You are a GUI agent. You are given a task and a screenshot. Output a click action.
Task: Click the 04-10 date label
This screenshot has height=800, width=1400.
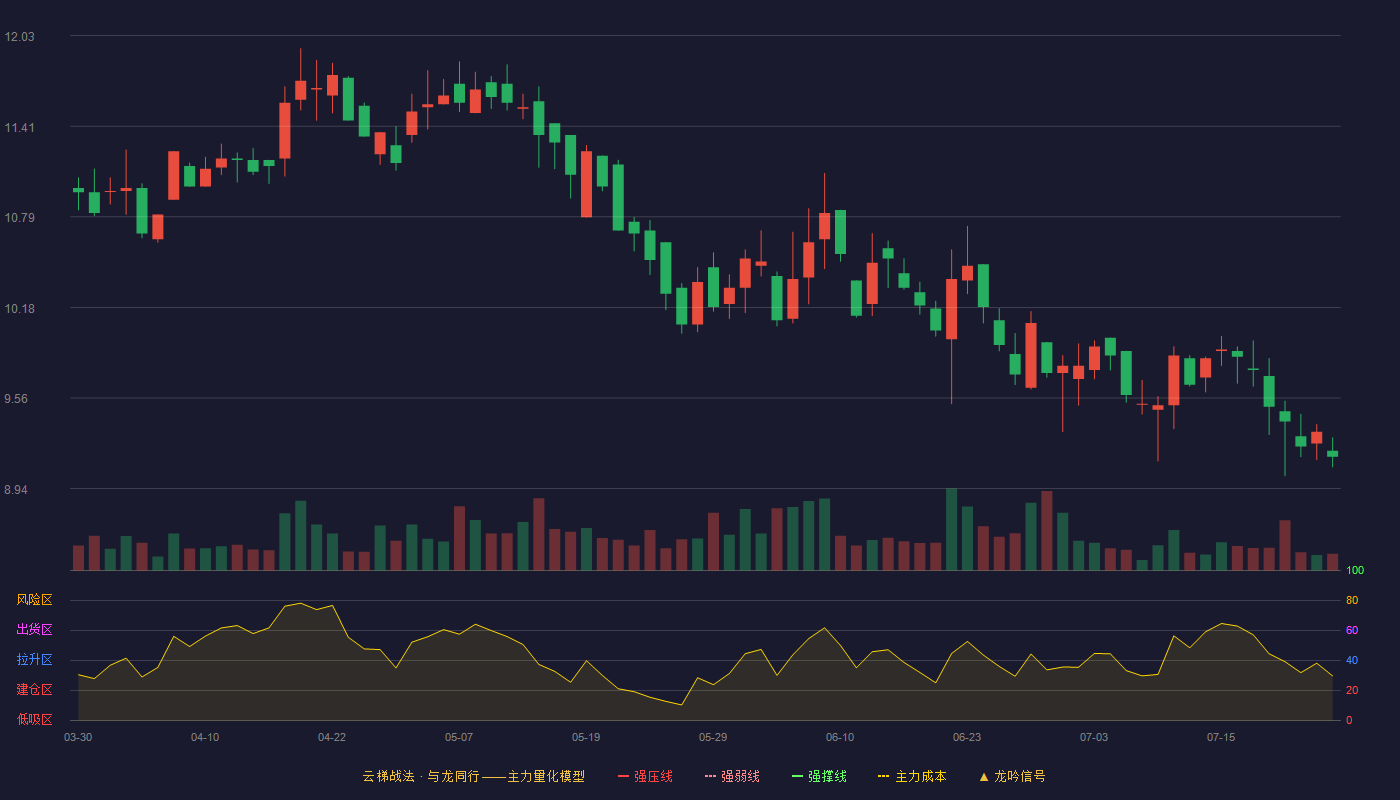click(205, 737)
